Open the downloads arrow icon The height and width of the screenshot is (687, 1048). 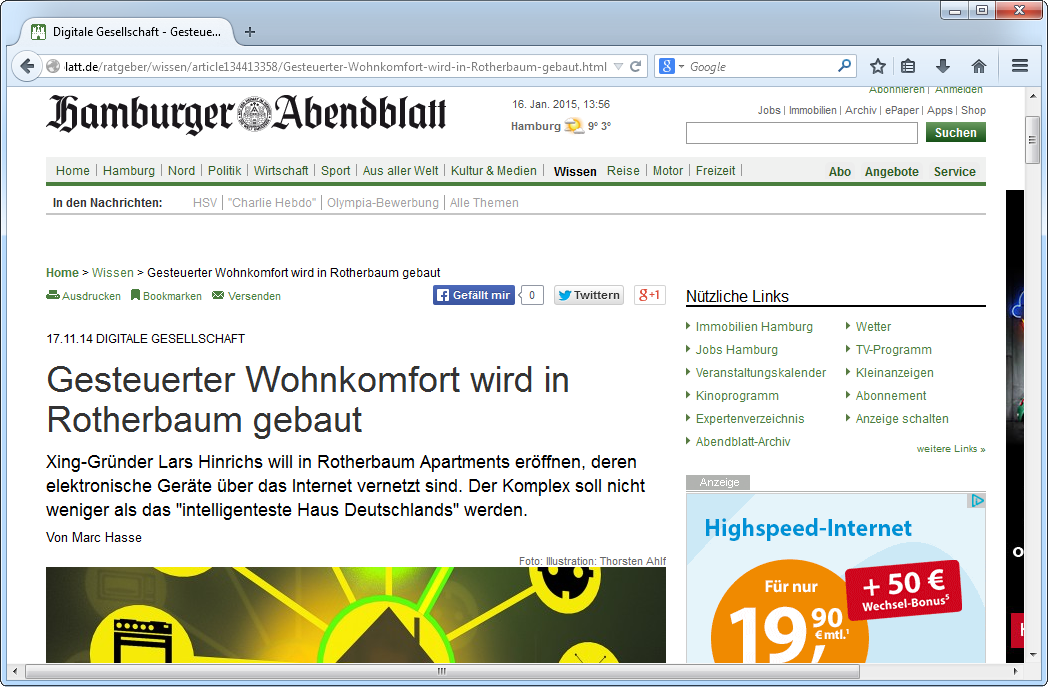tap(942, 66)
